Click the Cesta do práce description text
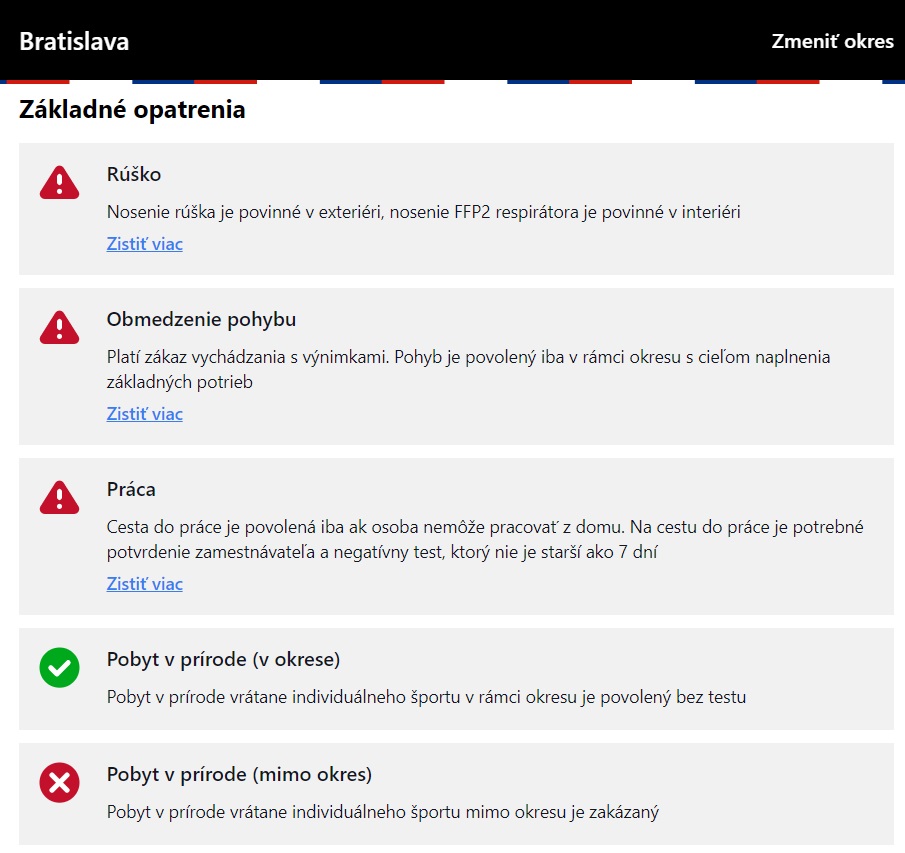Screen dimensions: 905x853 [x=485, y=539]
